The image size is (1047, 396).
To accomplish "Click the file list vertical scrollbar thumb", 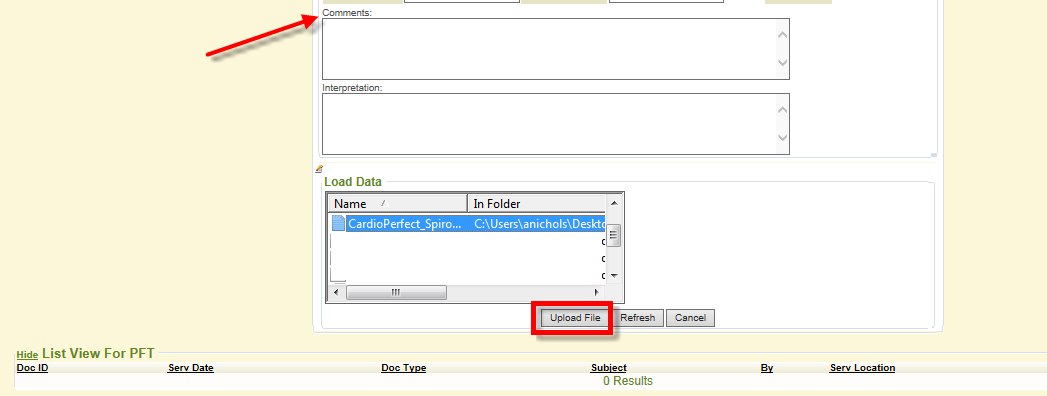I will tap(614, 236).
